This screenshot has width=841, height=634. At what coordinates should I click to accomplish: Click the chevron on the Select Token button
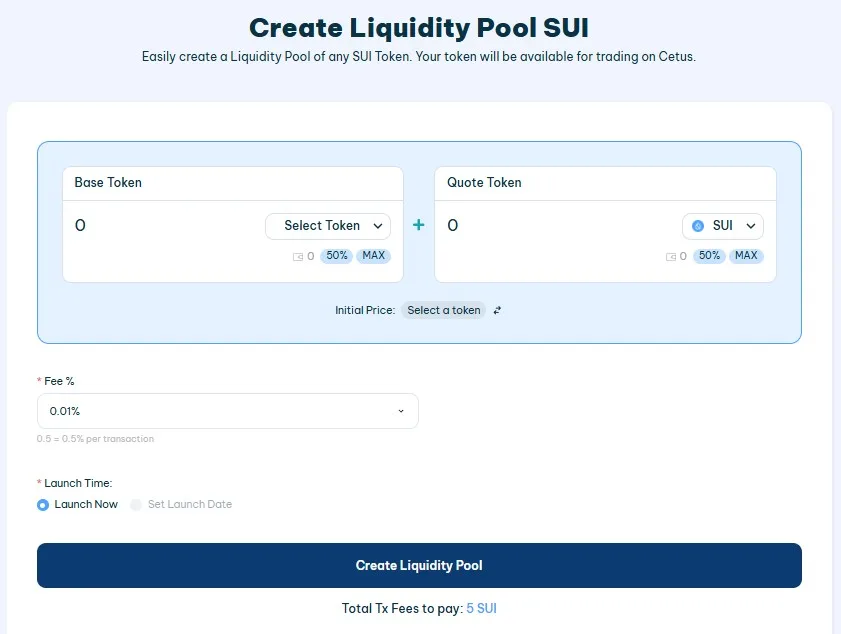coord(380,226)
